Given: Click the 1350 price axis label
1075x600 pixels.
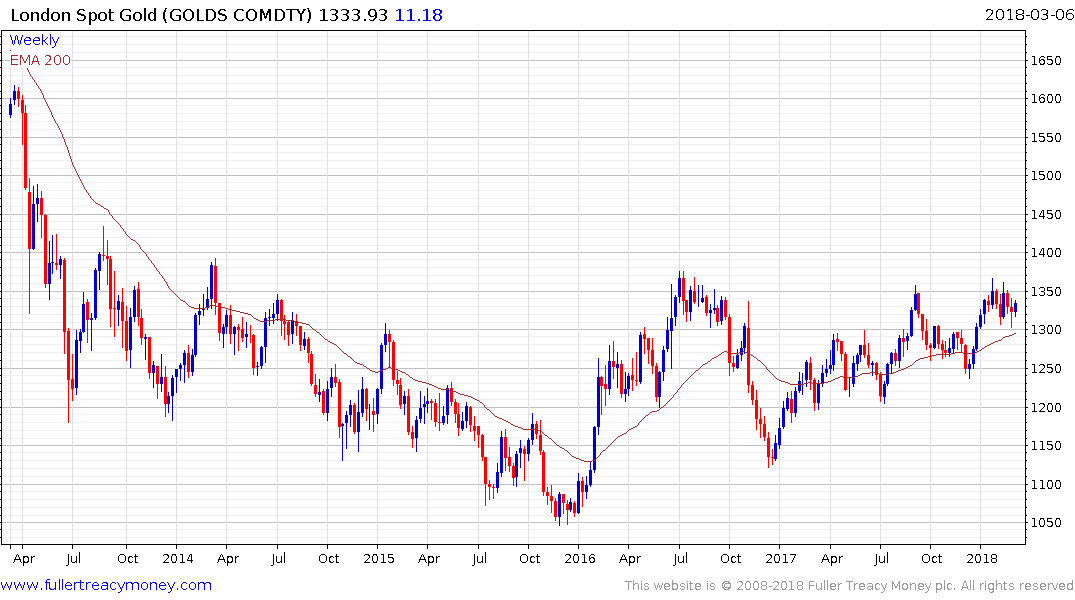Looking at the screenshot, I should [1046, 291].
